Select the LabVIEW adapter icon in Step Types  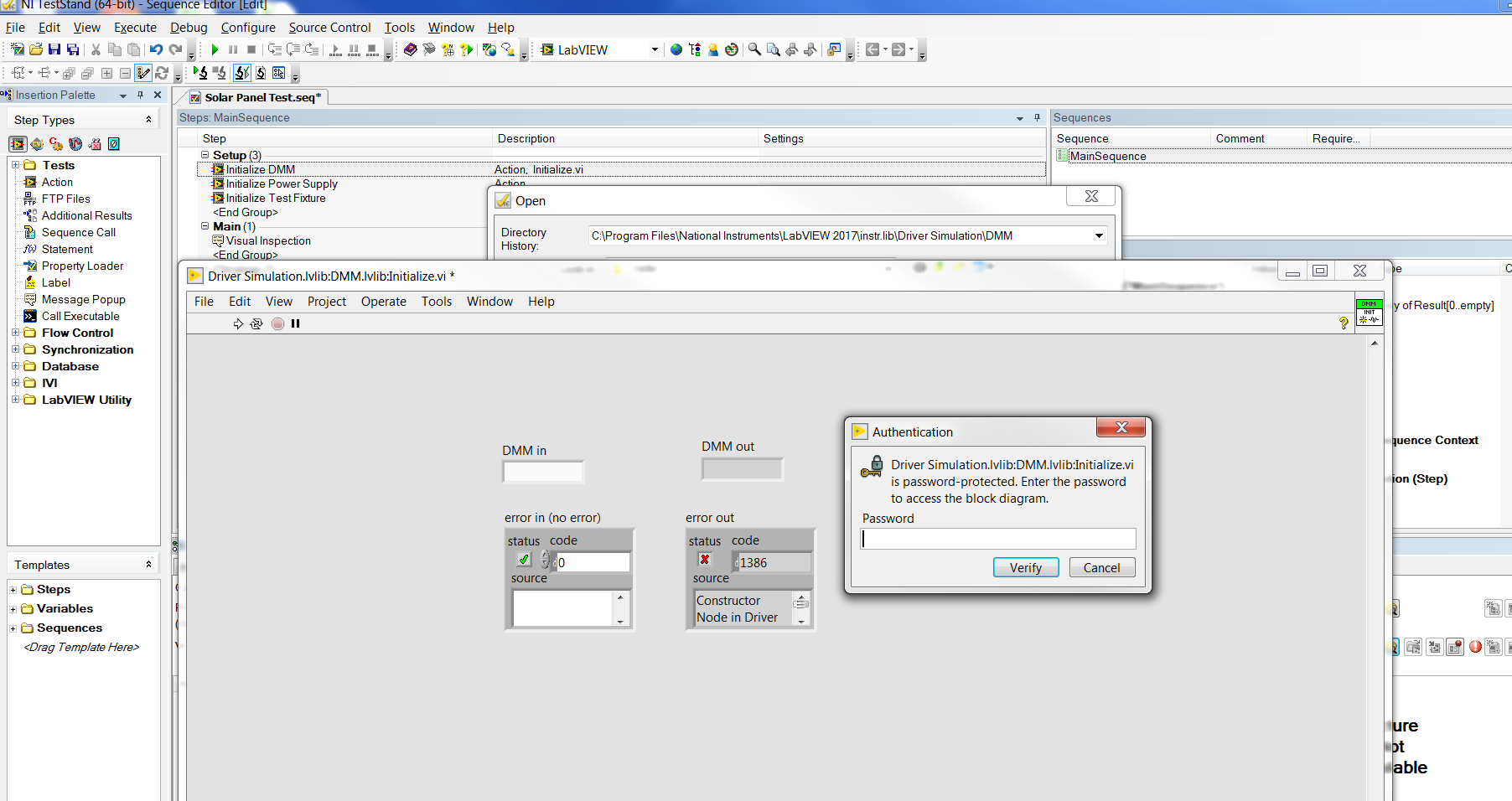click(x=18, y=144)
